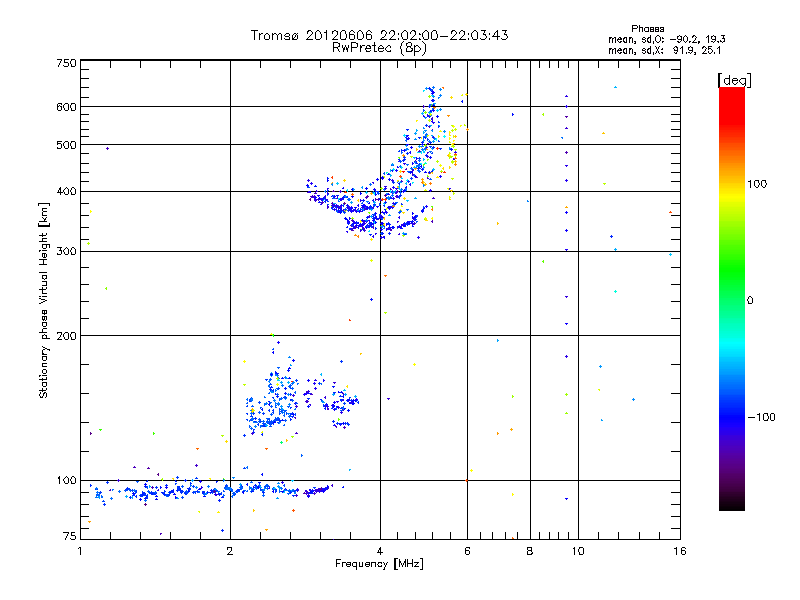
Task: Click the 'mean, sd,O: -90.2, 19.3' line
Action: pos(666,39)
